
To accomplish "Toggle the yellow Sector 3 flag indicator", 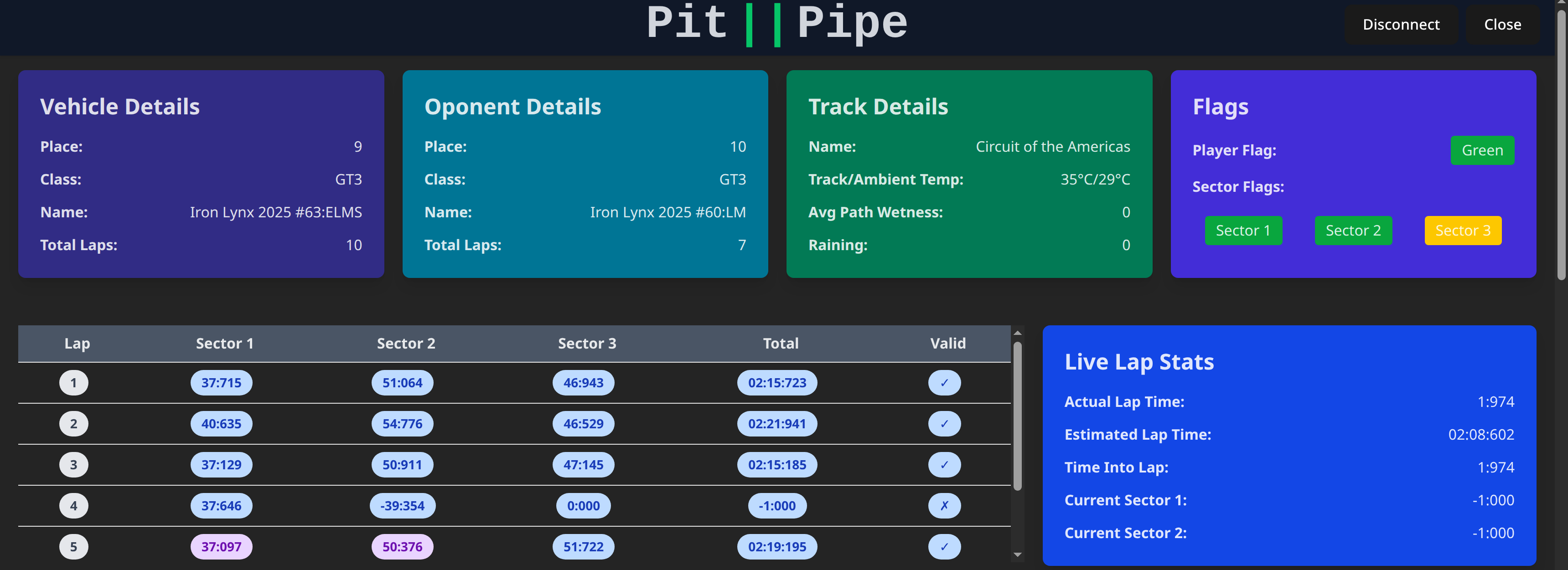I will [x=1463, y=231].
